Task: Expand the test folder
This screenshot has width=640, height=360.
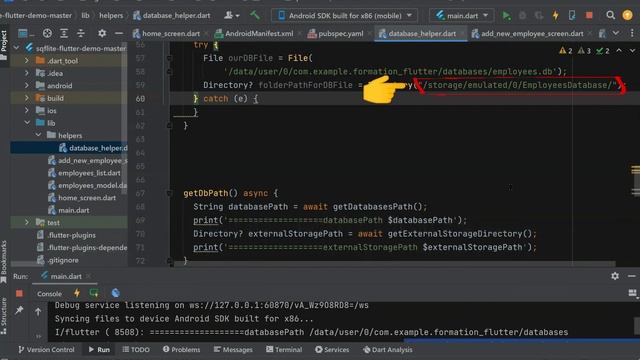Action: click(27, 222)
